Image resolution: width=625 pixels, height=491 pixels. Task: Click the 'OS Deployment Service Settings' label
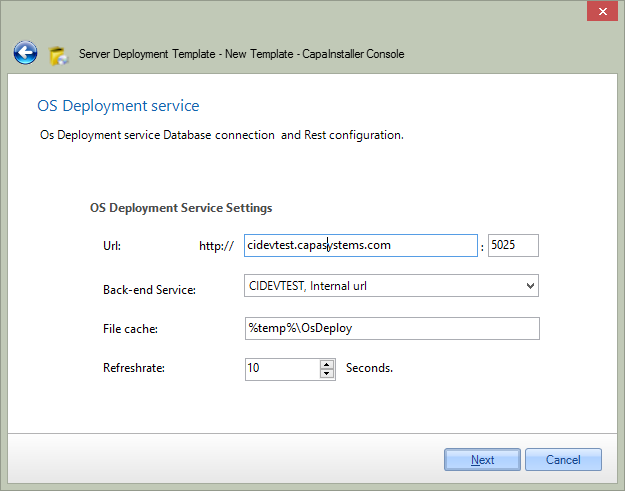[181, 208]
